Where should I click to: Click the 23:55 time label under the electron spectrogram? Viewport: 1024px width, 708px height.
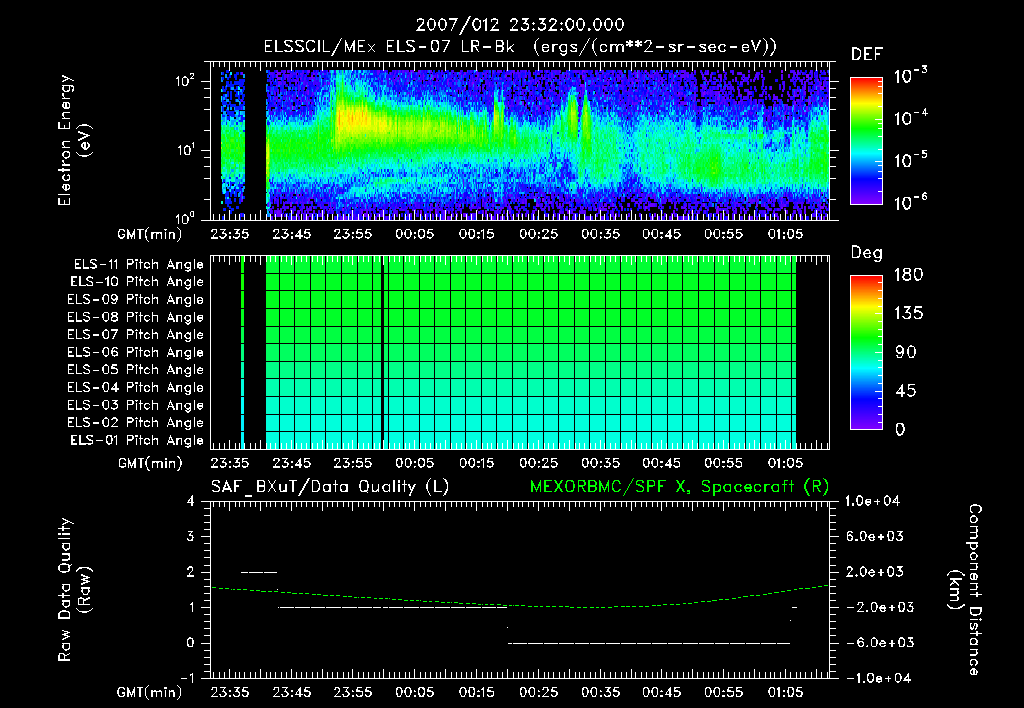(x=353, y=234)
